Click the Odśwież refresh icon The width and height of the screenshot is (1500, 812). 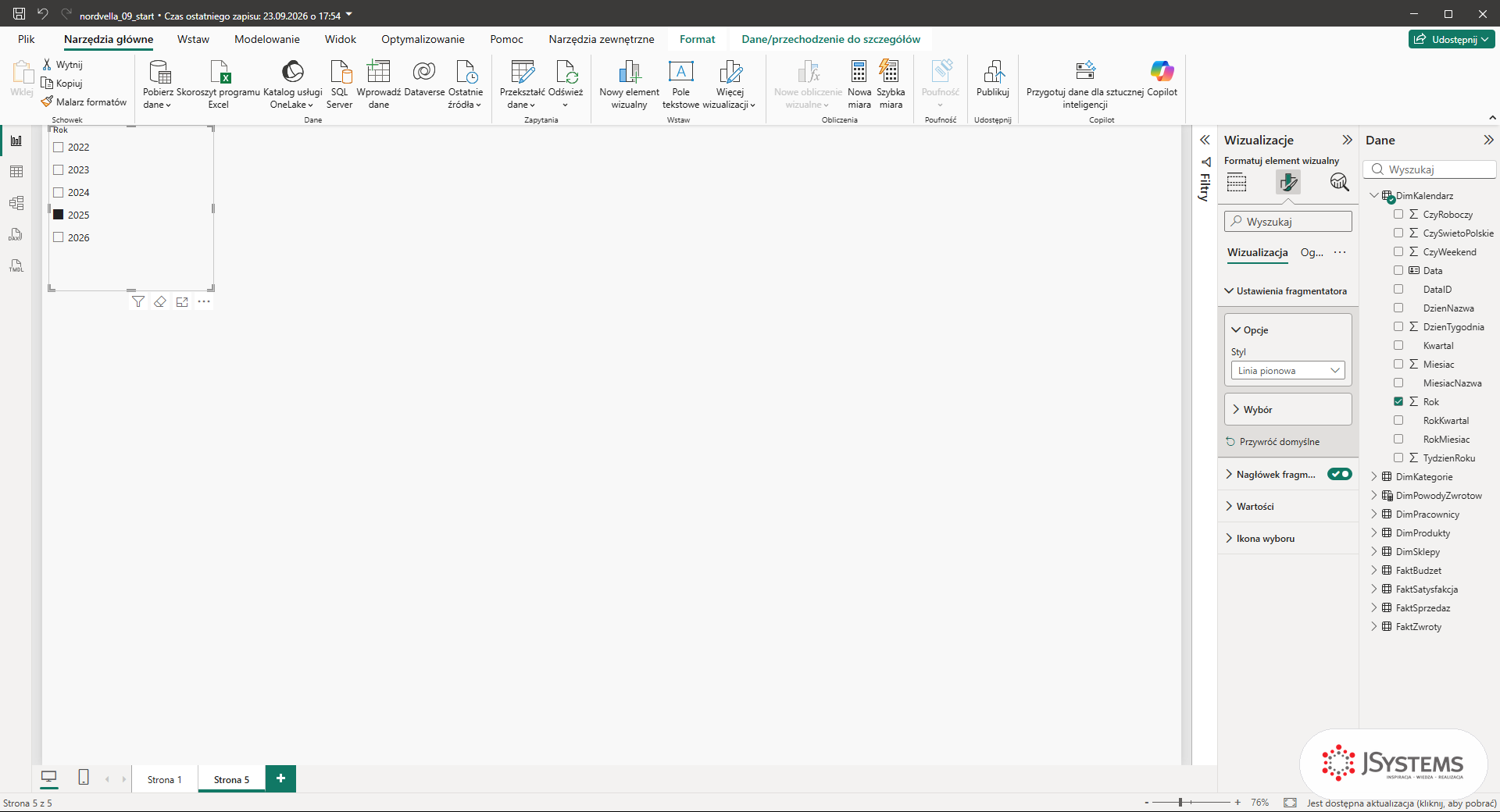pyautogui.click(x=566, y=72)
